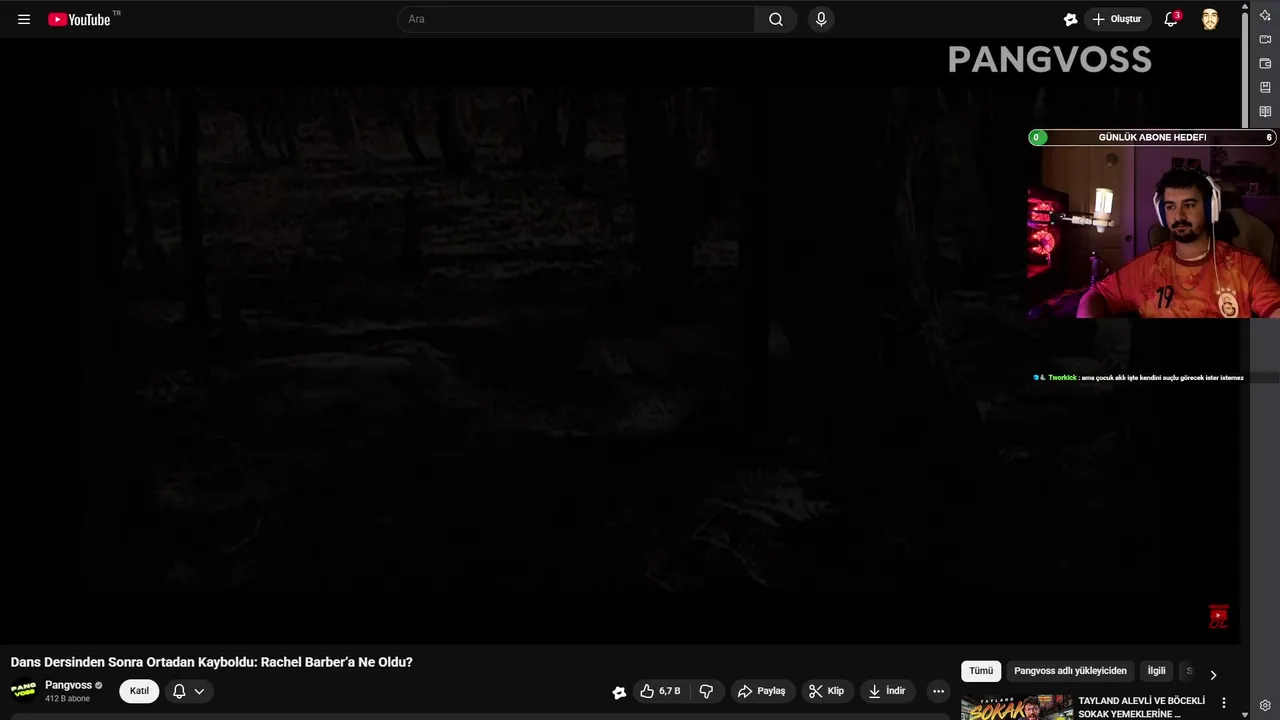Start voice search with the microphone
Image resolution: width=1280 pixels, height=720 pixels.
click(821, 19)
